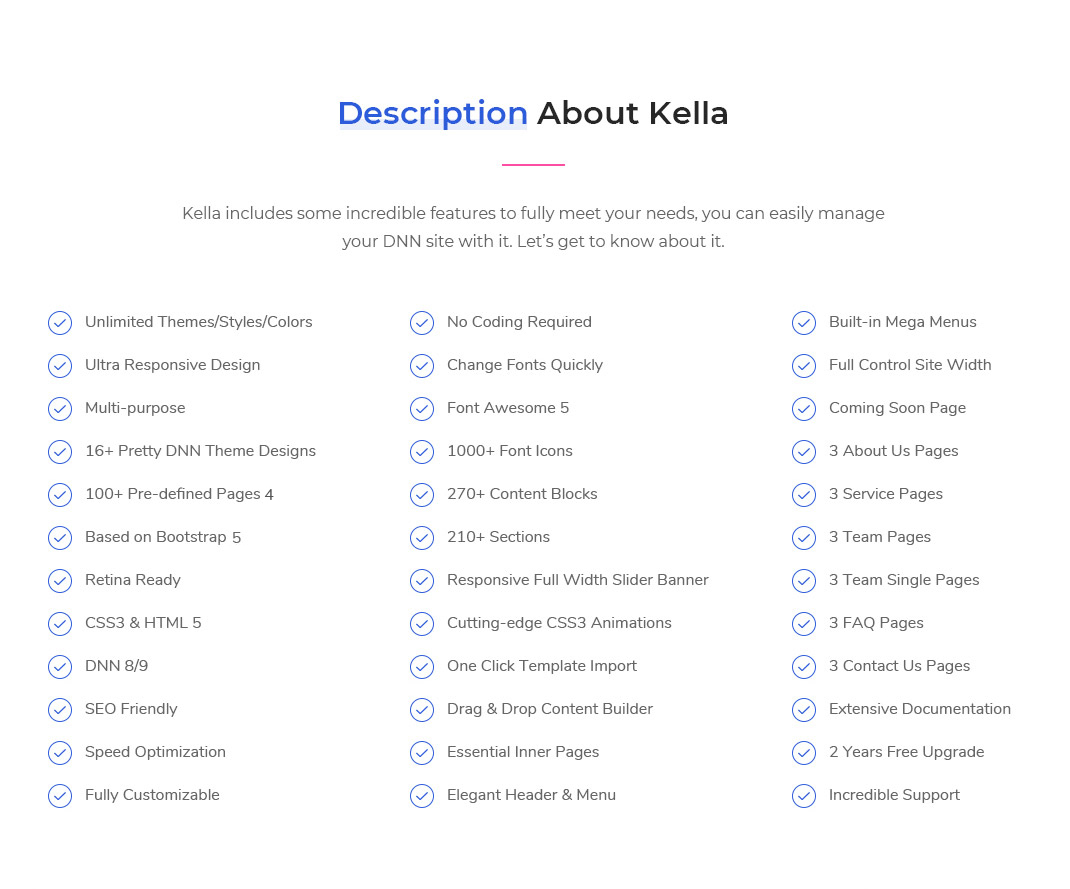Click the circle check beside SEO Friendly

(60, 710)
